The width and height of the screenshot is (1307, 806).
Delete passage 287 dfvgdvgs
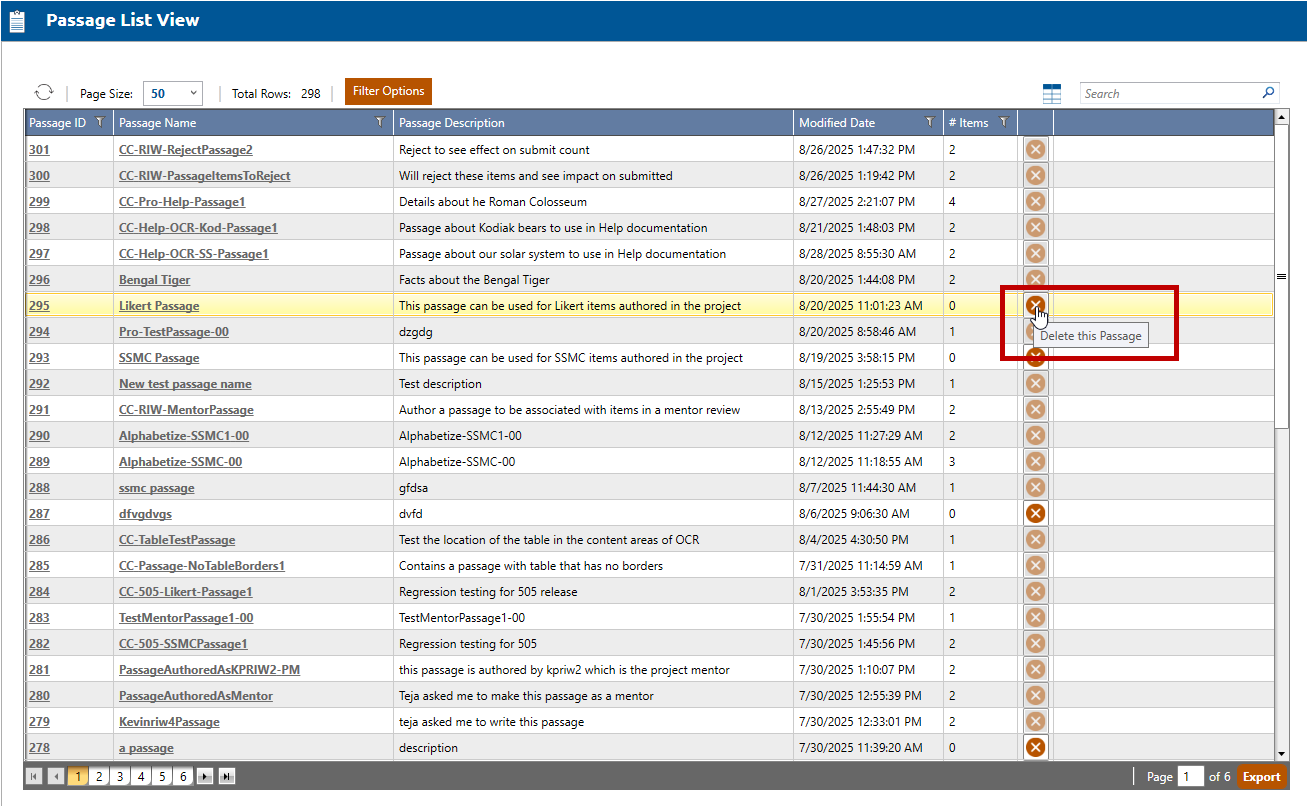coord(1036,513)
